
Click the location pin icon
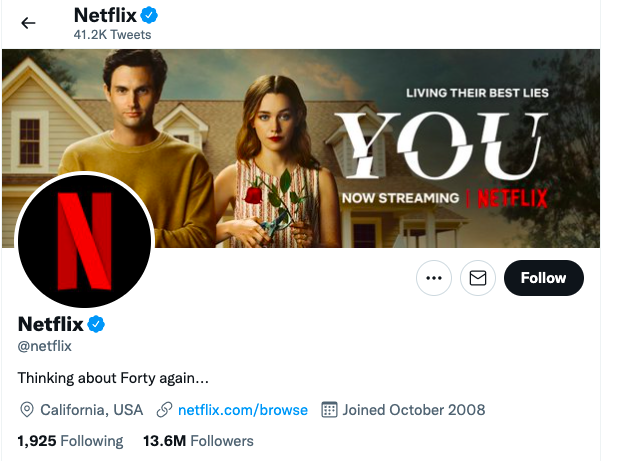coord(27,410)
